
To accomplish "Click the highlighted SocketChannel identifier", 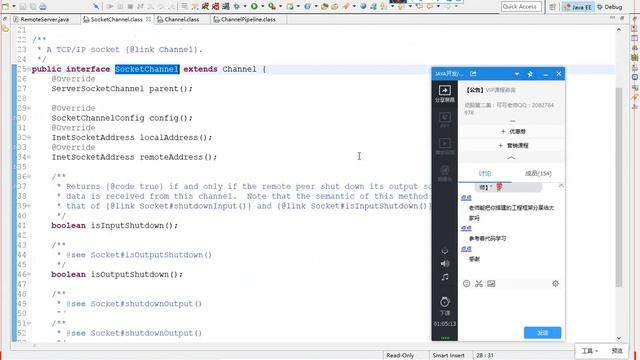I will point(147,69).
